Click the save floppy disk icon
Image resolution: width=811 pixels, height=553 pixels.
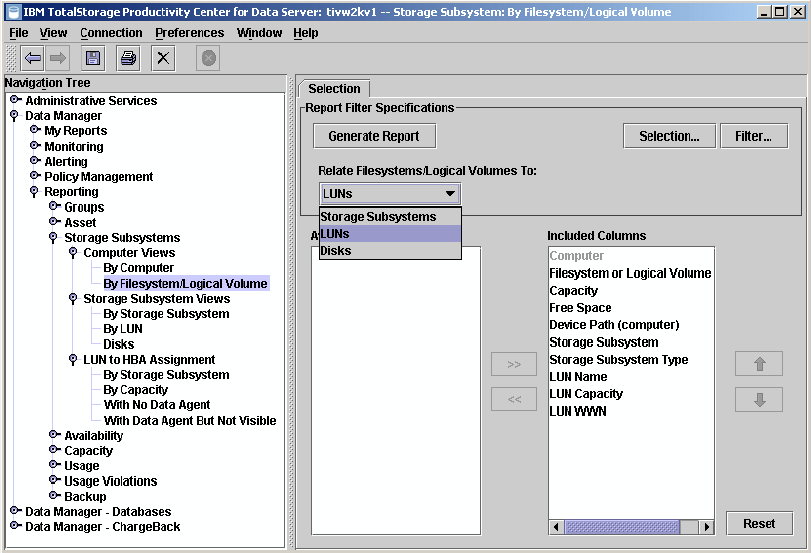[x=93, y=58]
